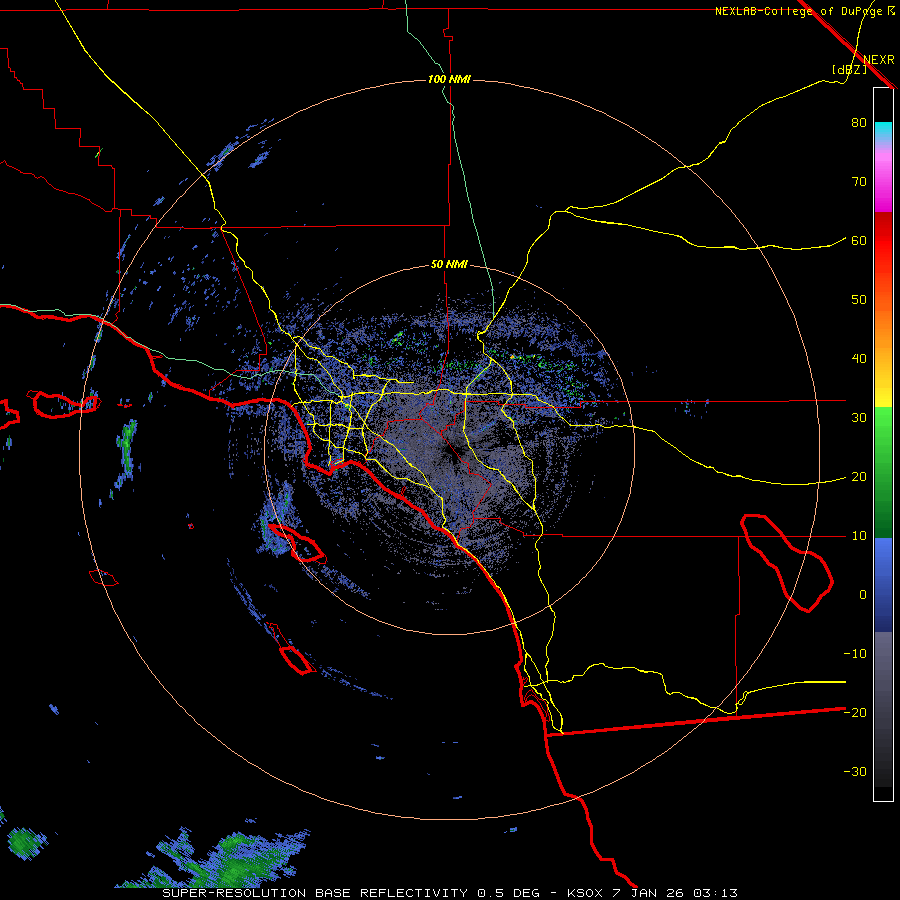Screen dimensions: 900x900
Task: Select the 50 NMI range ring label
Action: 449,265
